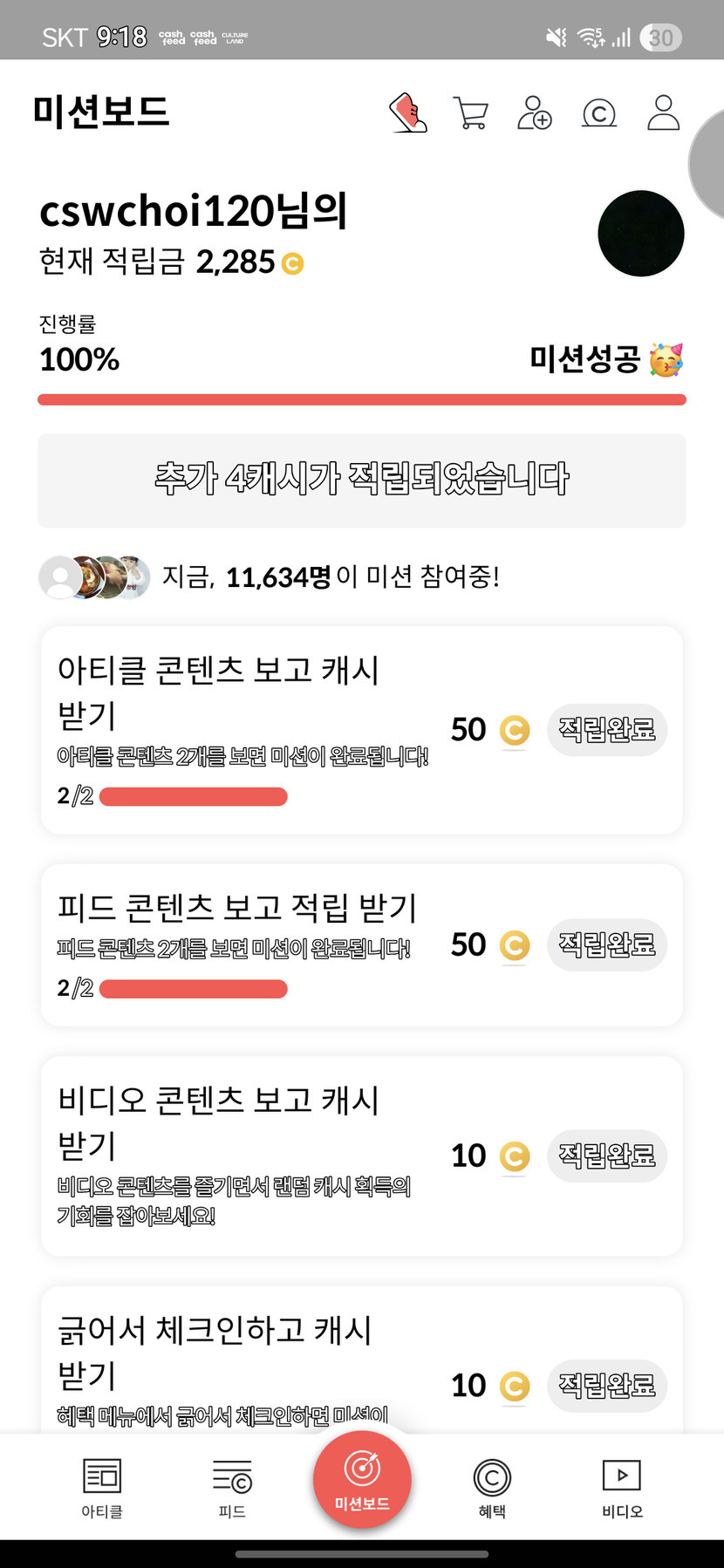Click the red 100% progress bar

coord(362,400)
